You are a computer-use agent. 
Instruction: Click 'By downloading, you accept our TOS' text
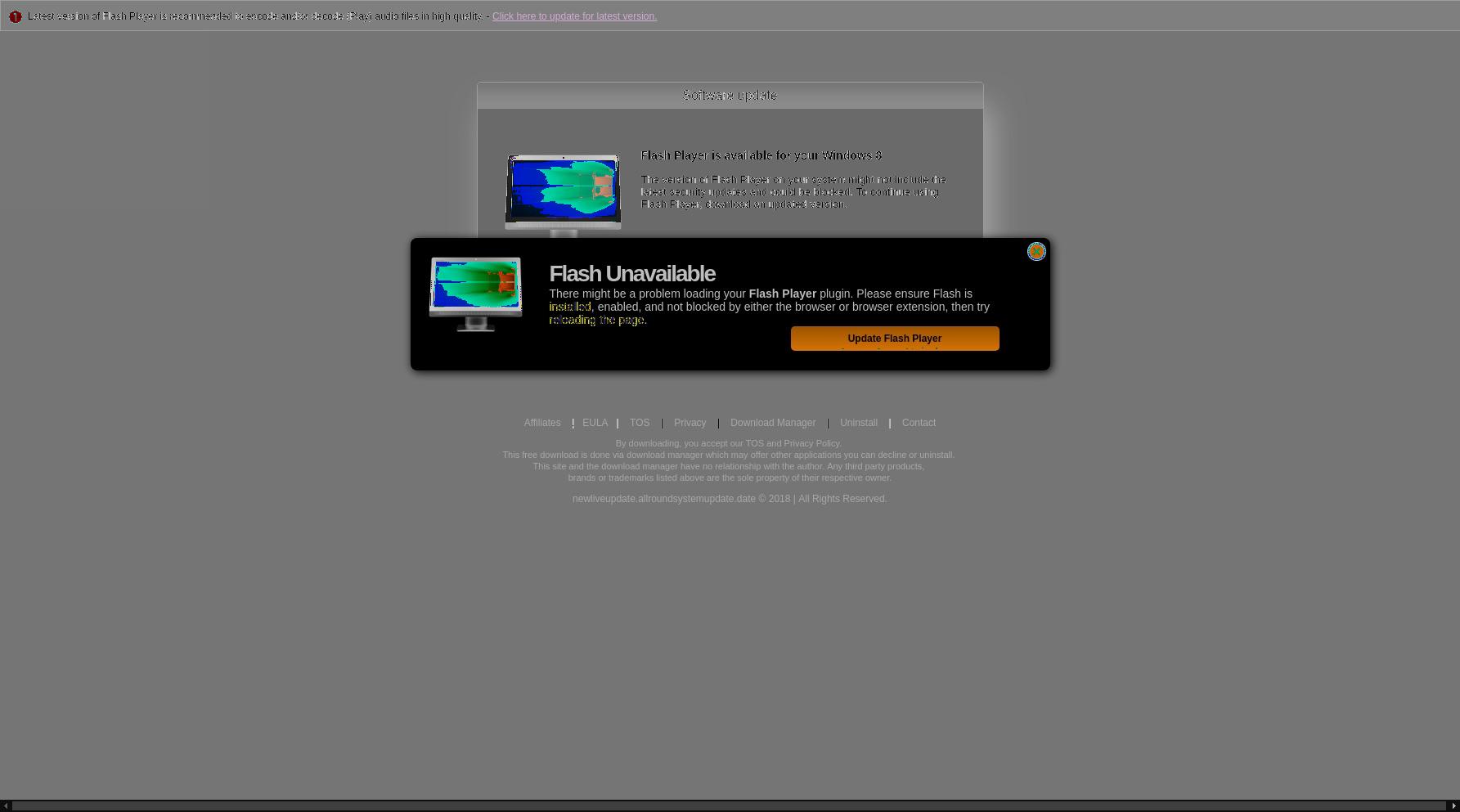pyautogui.click(x=728, y=443)
